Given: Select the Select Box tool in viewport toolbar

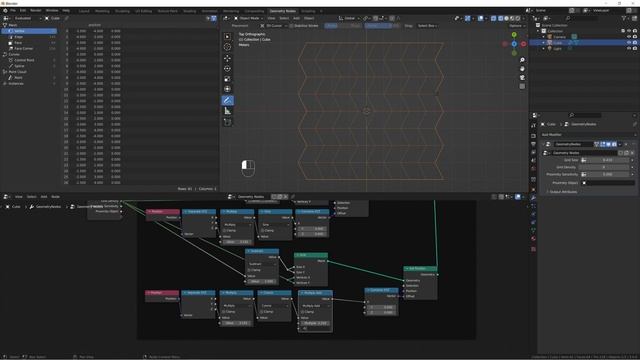Looking at the screenshot, I should click(x=228, y=36).
